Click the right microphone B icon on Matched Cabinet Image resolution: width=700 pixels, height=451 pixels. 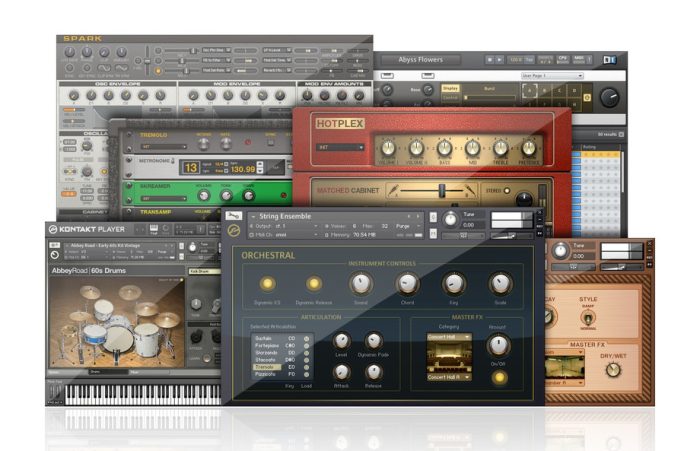click(x=469, y=191)
